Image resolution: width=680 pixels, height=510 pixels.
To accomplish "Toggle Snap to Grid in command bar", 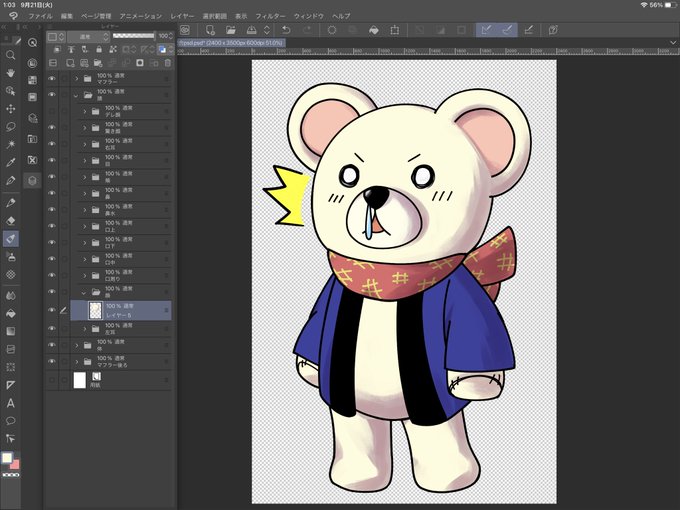I will pos(528,30).
